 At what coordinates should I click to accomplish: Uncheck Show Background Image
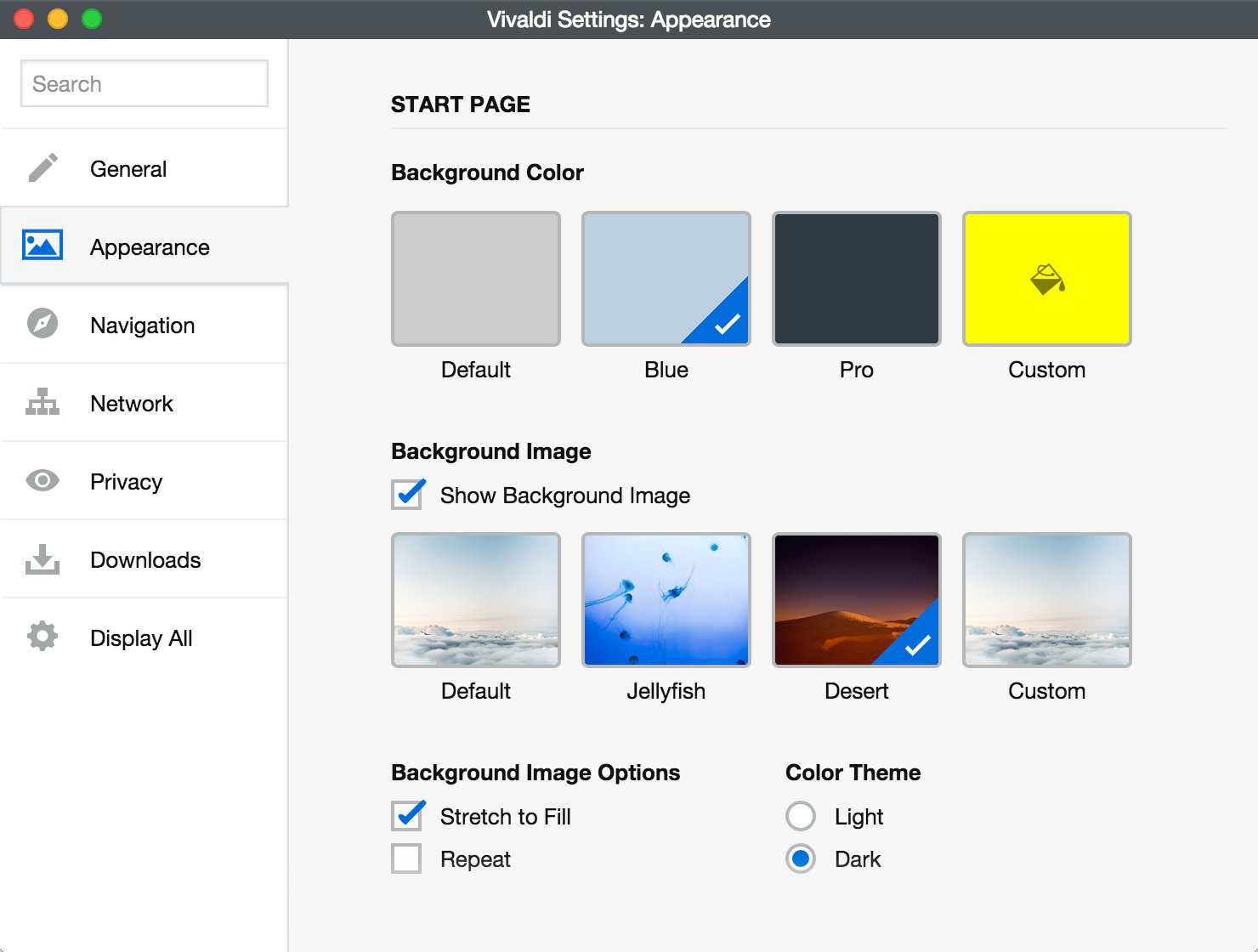[407, 495]
